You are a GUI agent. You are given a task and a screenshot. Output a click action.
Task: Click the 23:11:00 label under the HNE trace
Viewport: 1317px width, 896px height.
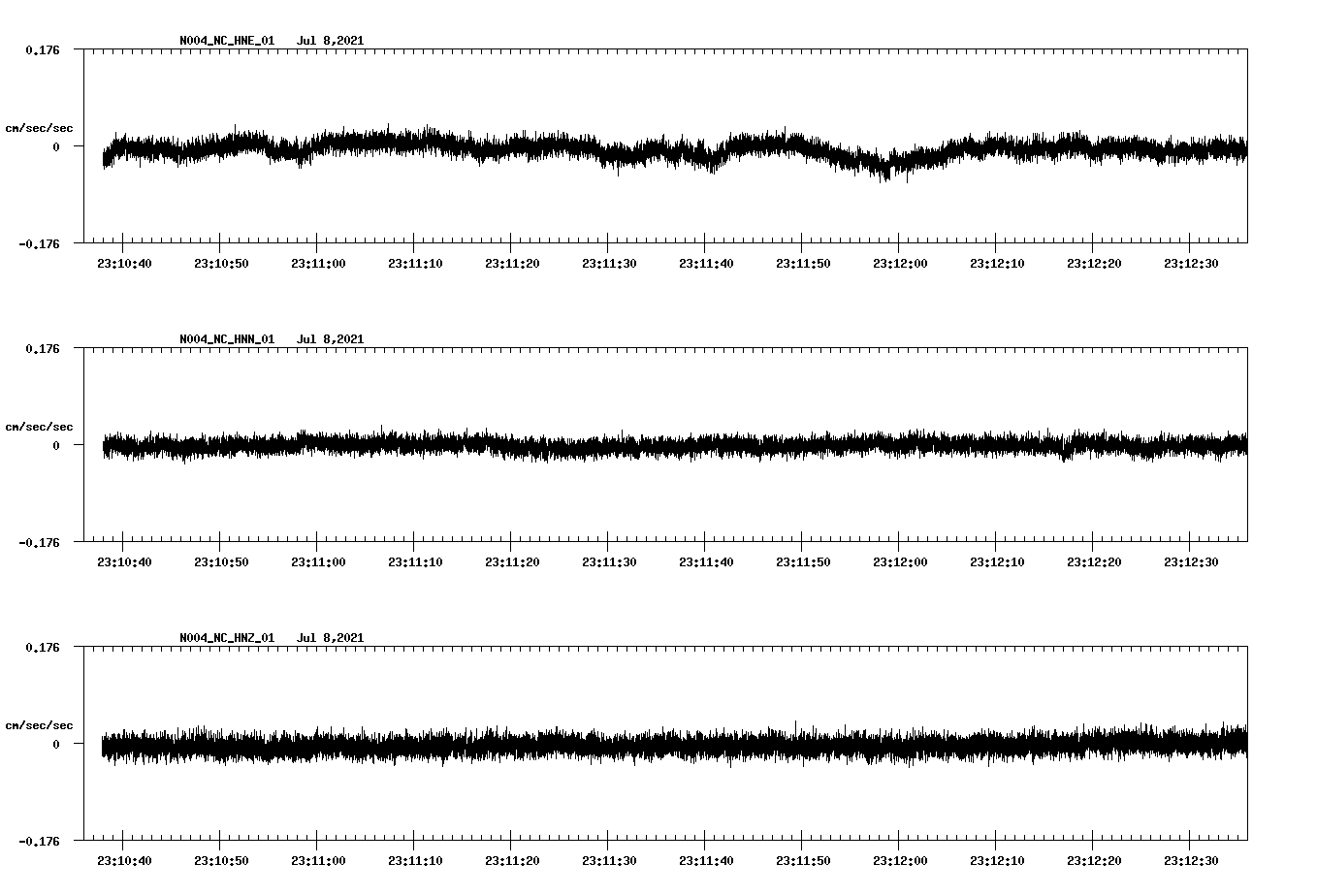317,262
